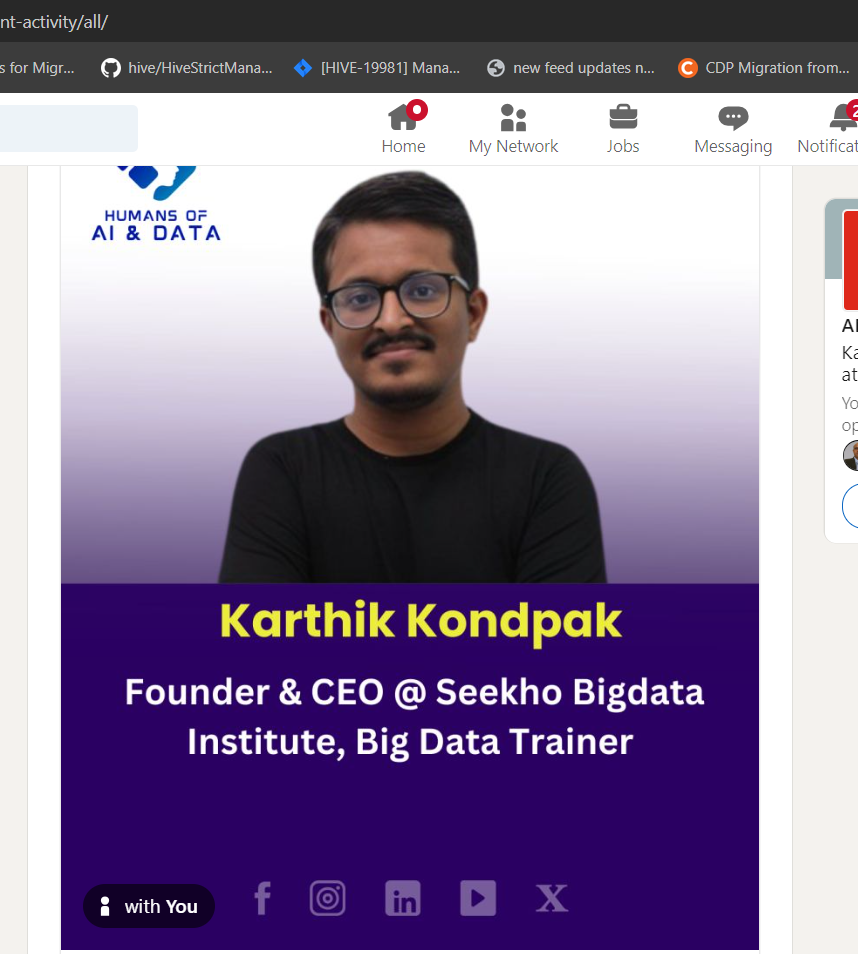
Task: Open the My Network page
Action: coord(514,129)
